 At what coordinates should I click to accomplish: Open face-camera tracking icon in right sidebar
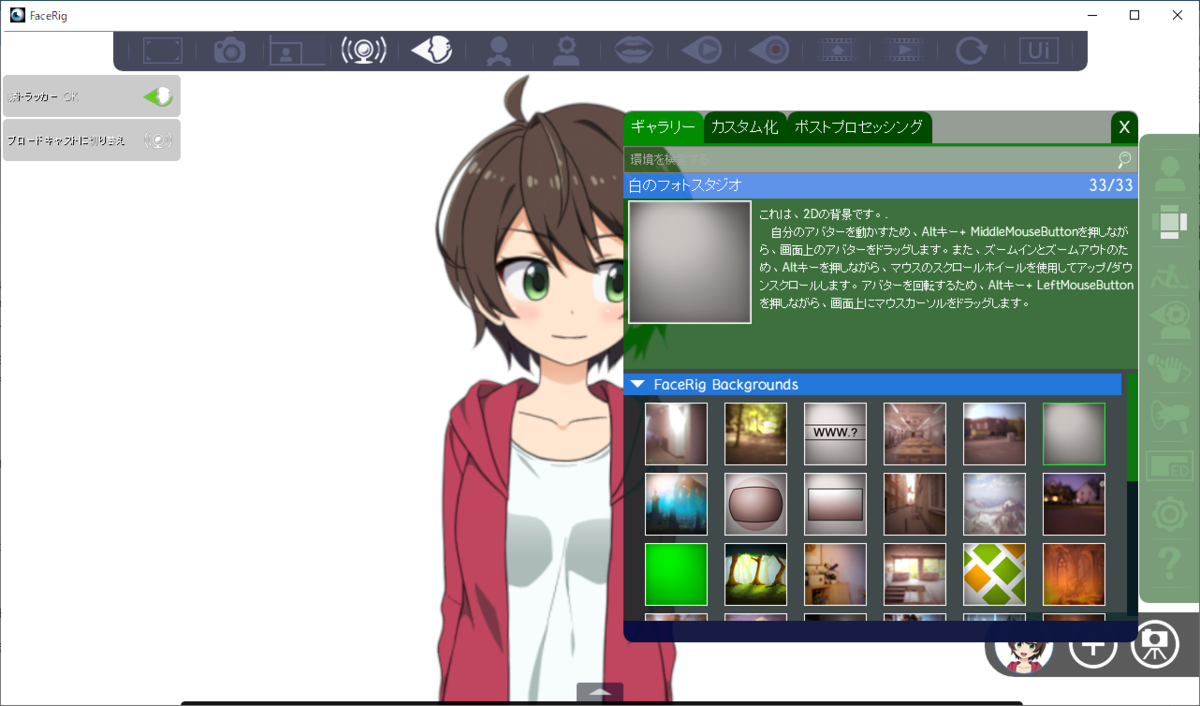(x=1169, y=320)
